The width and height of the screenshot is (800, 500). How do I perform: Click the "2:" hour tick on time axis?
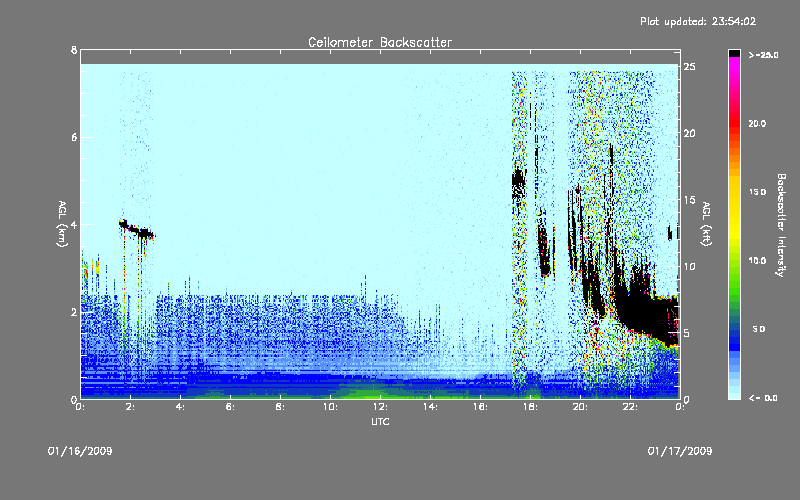131,407
